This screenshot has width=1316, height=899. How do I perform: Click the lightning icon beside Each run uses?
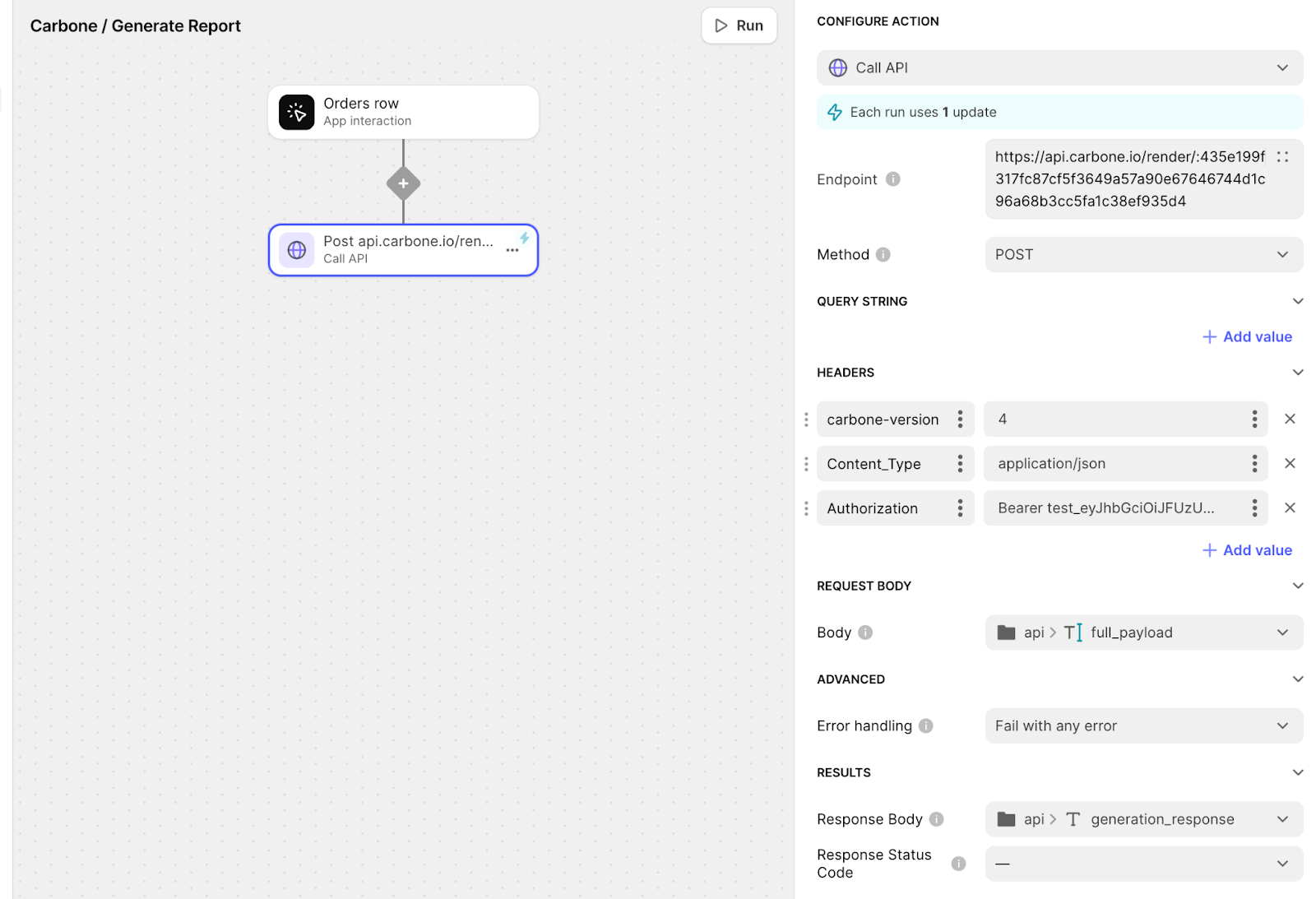pyautogui.click(x=835, y=112)
